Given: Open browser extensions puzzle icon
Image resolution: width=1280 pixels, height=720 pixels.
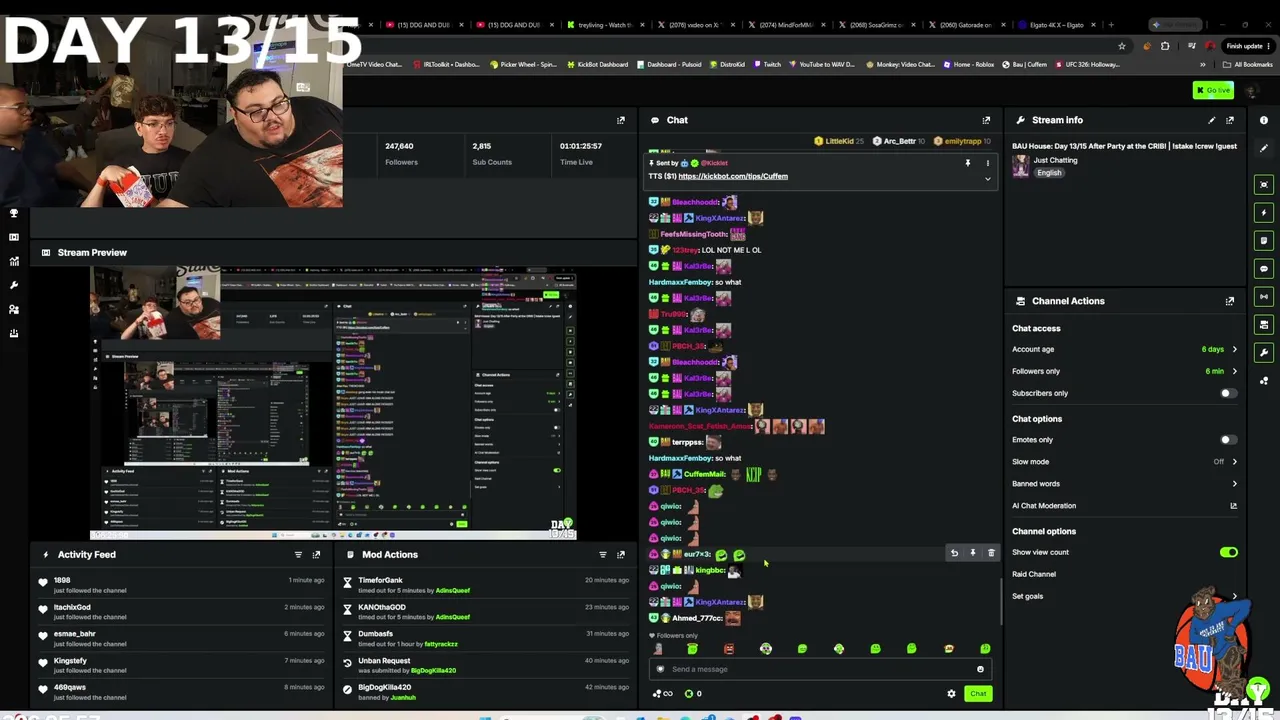Looking at the screenshot, I should click(1165, 46).
